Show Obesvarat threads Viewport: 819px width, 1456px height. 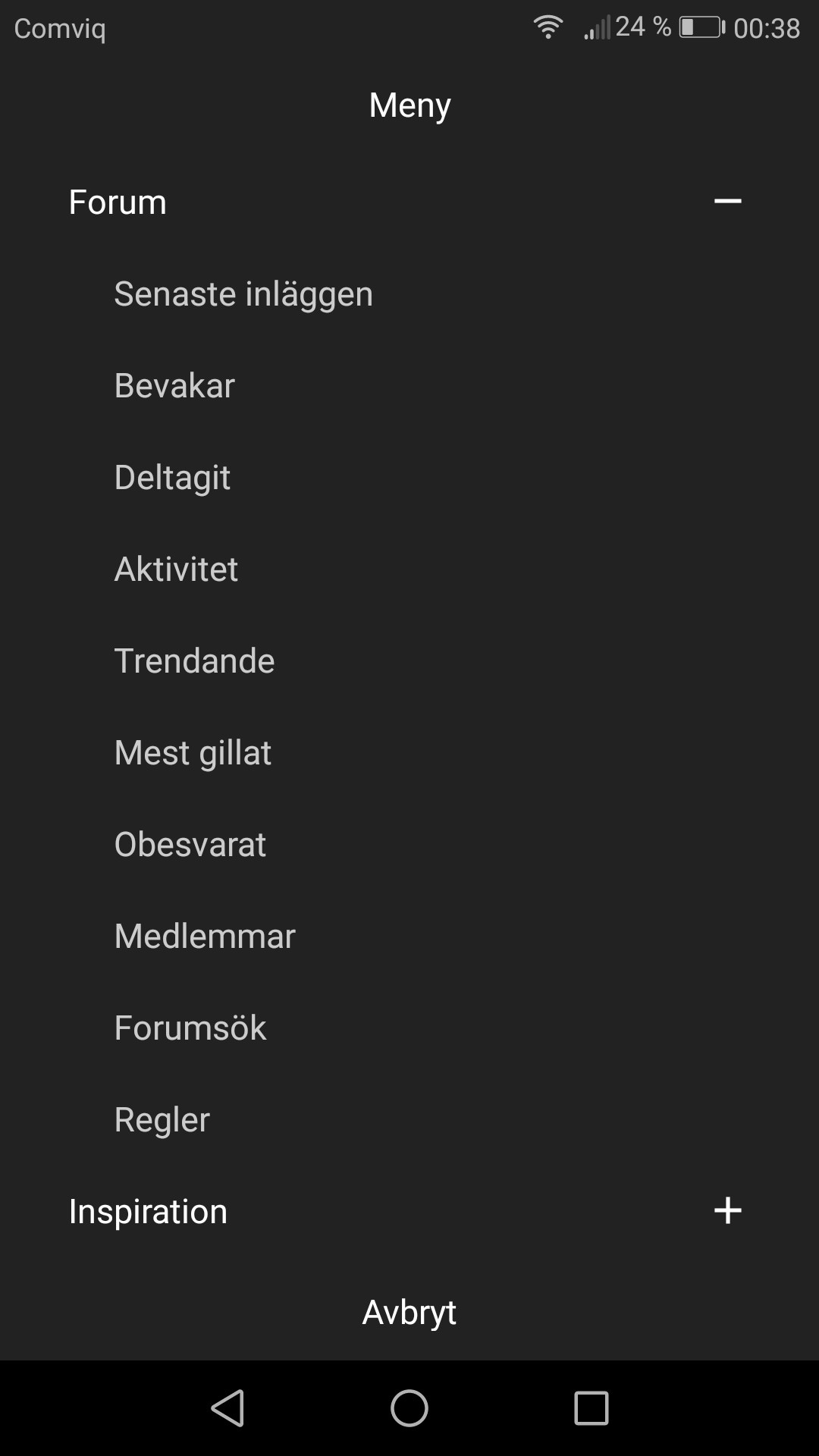tap(190, 845)
